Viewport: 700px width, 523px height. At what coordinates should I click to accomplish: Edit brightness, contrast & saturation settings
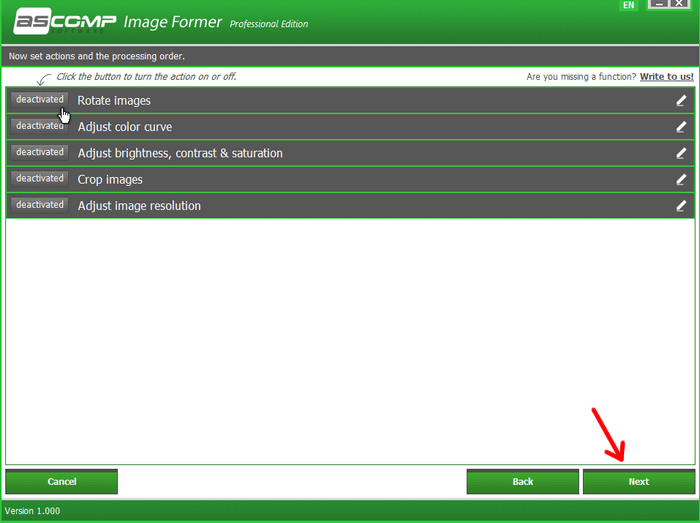tap(681, 153)
